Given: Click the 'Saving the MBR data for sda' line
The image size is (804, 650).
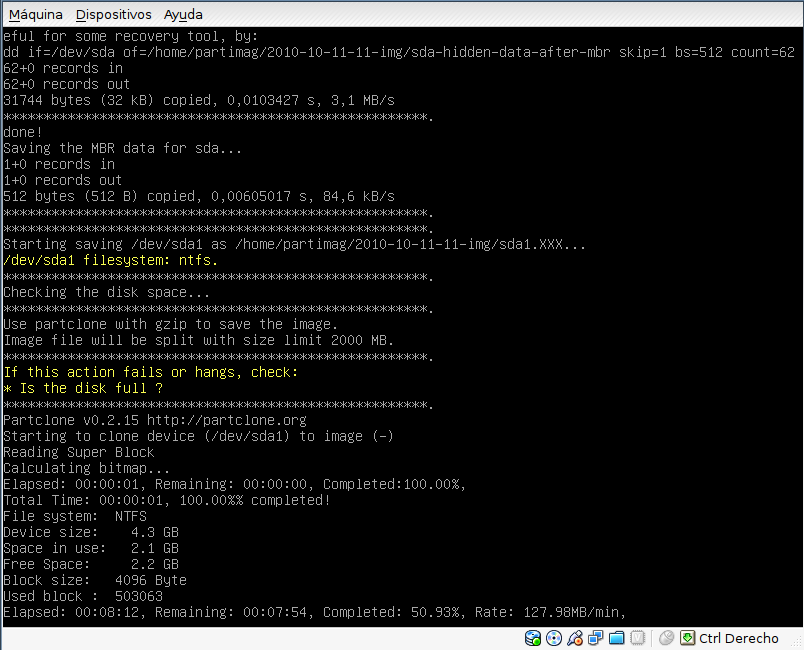Looking at the screenshot, I should [122, 148].
